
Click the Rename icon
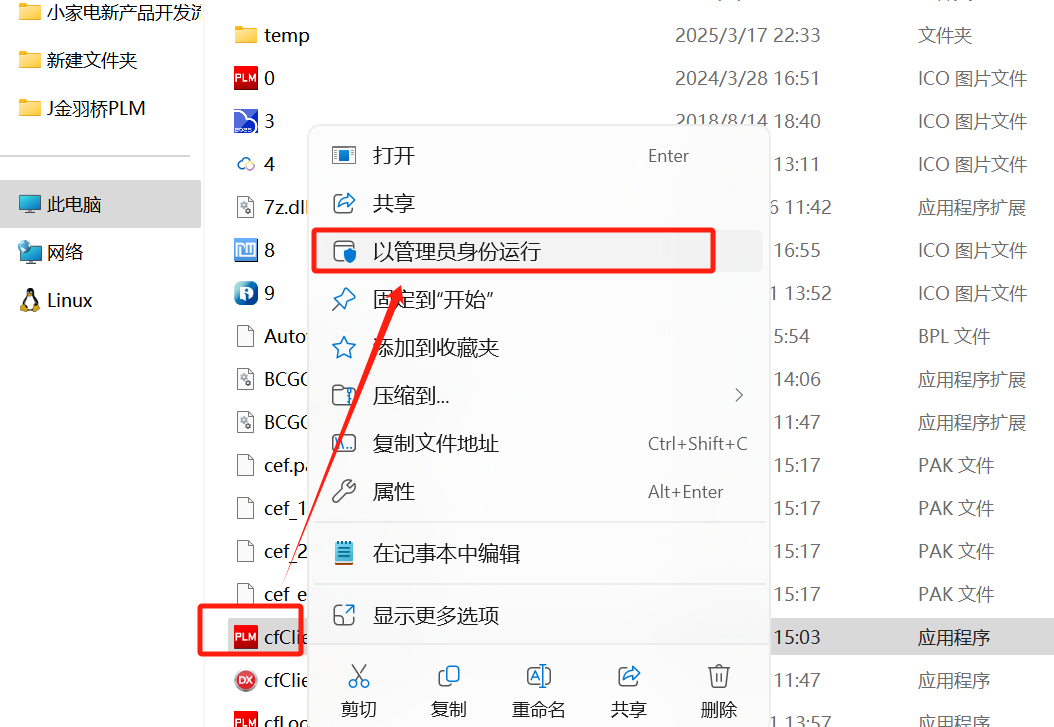(x=538, y=676)
